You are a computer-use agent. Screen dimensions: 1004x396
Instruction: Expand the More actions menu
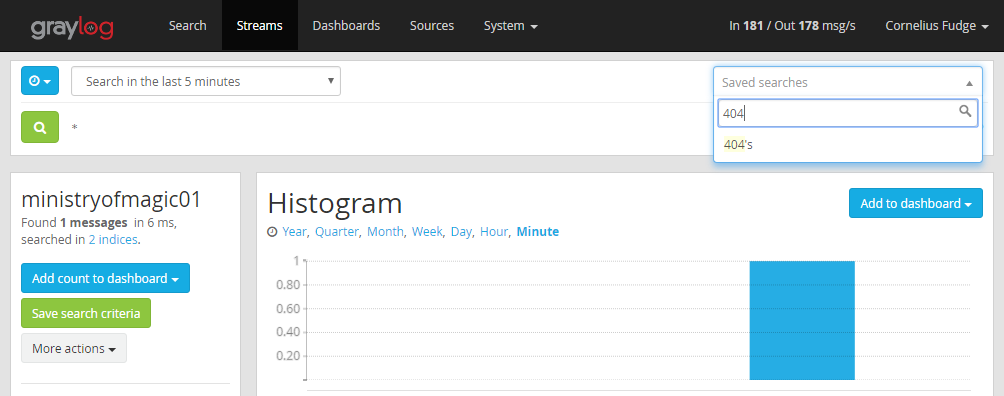click(74, 349)
